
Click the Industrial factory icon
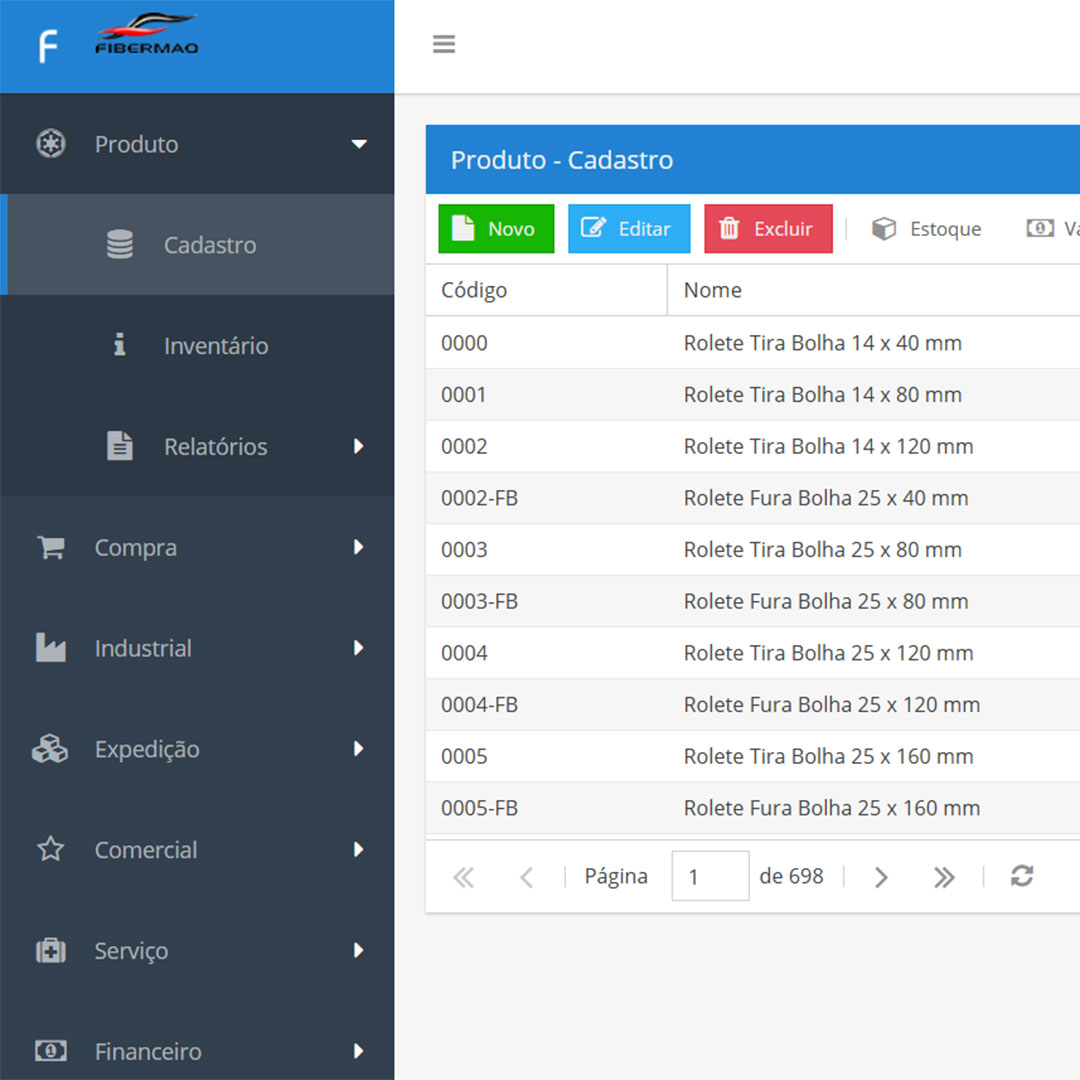[51, 647]
